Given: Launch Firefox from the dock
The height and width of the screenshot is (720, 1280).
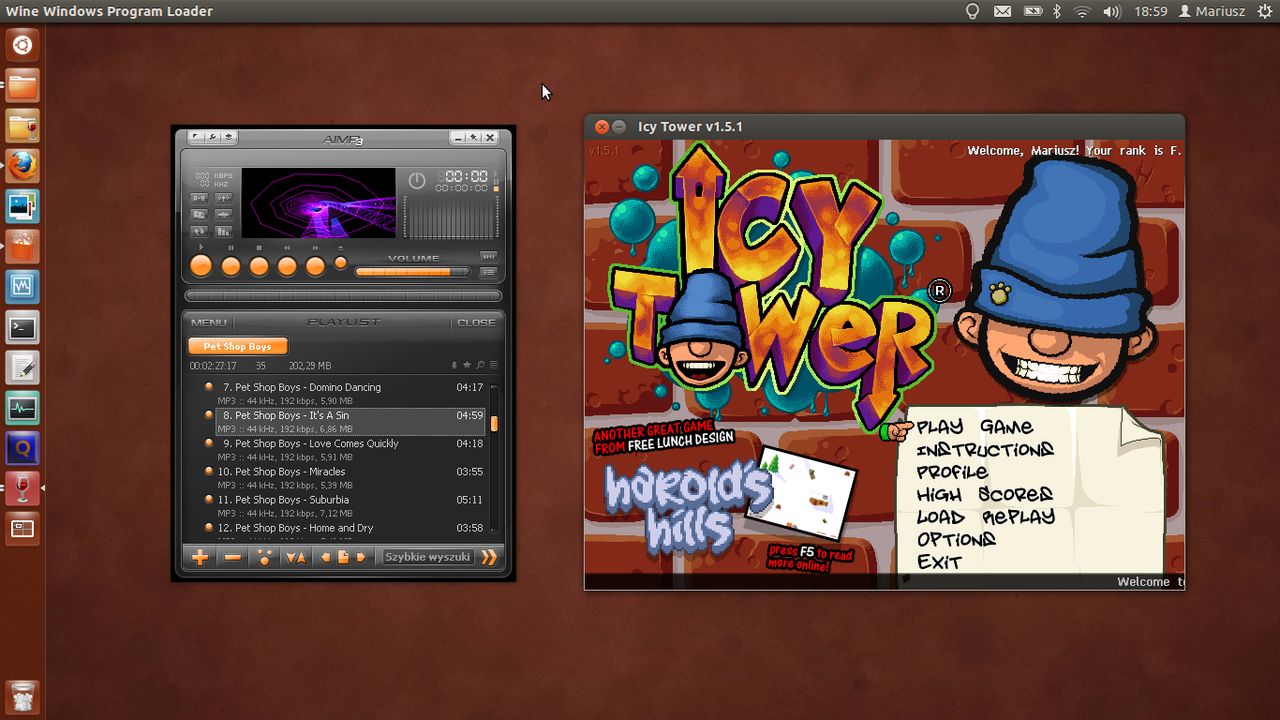Looking at the screenshot, I should click(x=22, y=166).
